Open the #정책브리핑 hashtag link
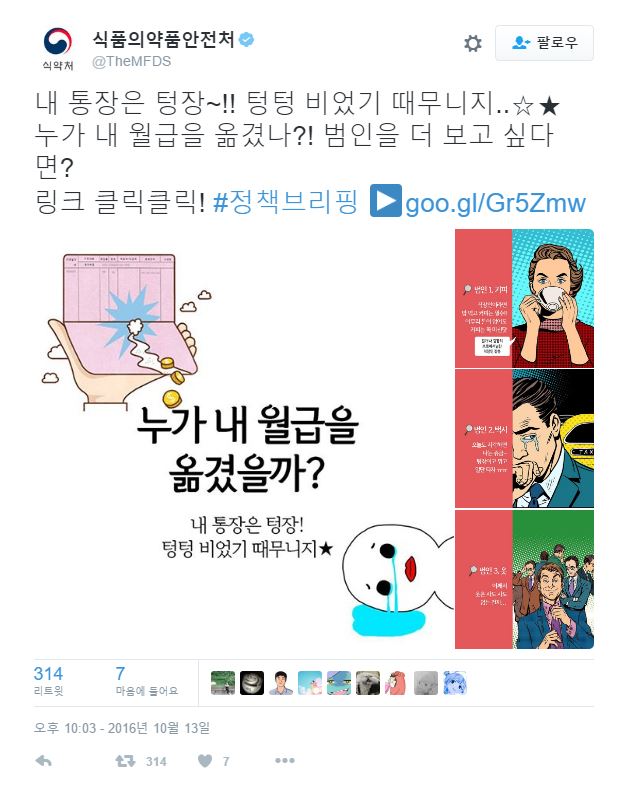The width and height of the screenshot is (622, 793). point(286,202)
